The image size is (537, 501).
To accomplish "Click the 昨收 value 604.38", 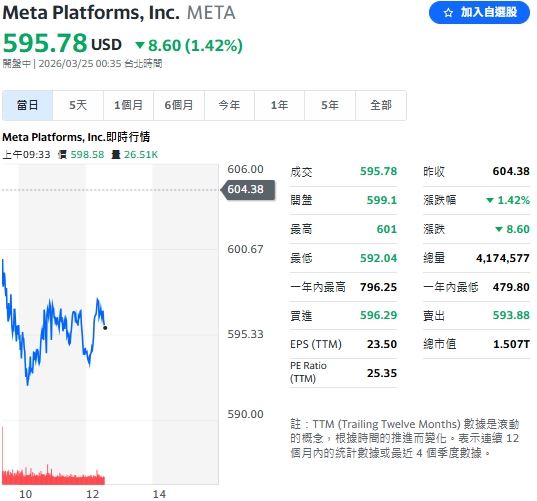I will click(x=511, y=171).
